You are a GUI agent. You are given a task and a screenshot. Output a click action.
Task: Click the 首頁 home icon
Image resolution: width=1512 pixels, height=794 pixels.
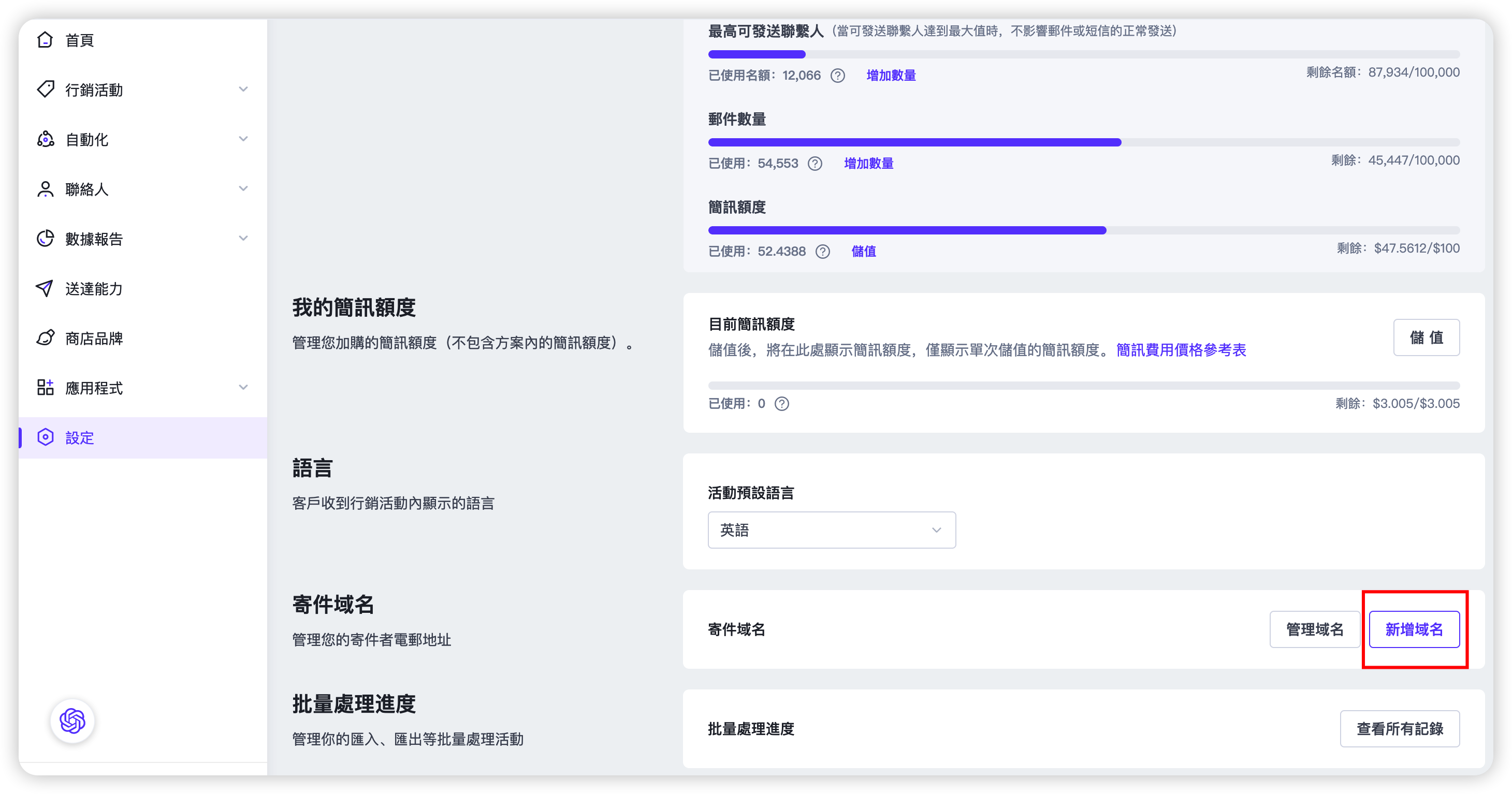tap(46, 40)
